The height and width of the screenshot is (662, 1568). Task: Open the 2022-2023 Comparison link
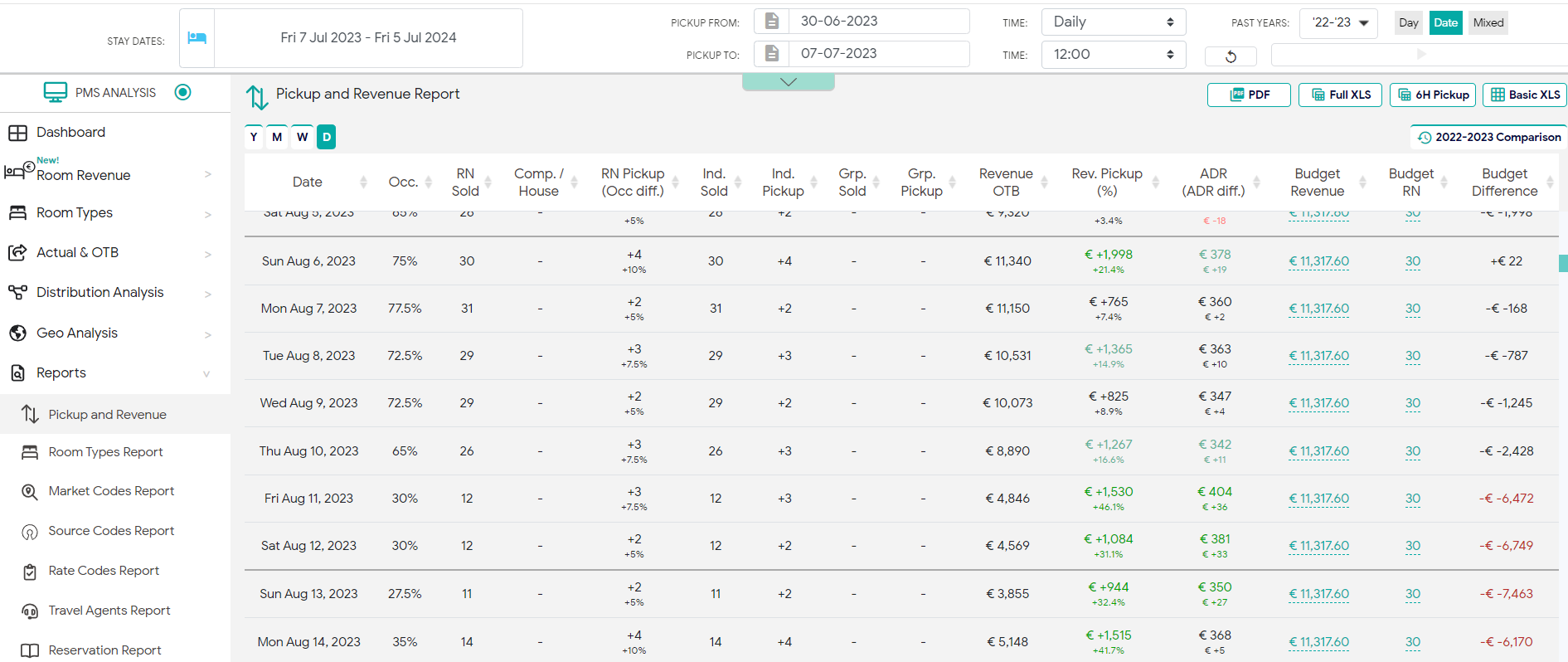point(1488,138)
